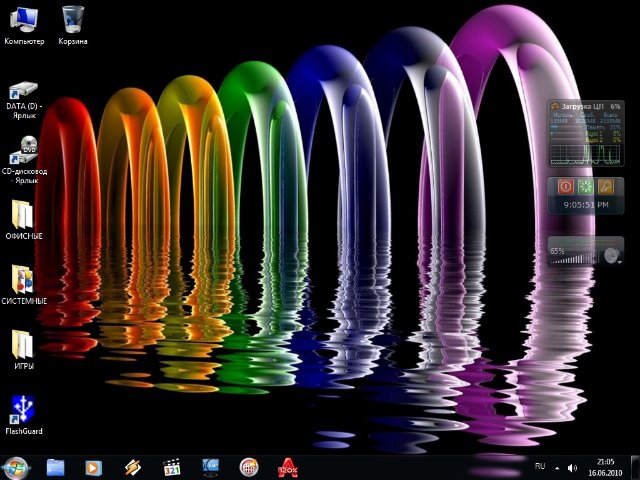
Task: Switch the RU keyboard language indicator
Action: pyautogui.click(x=540, y=467)
